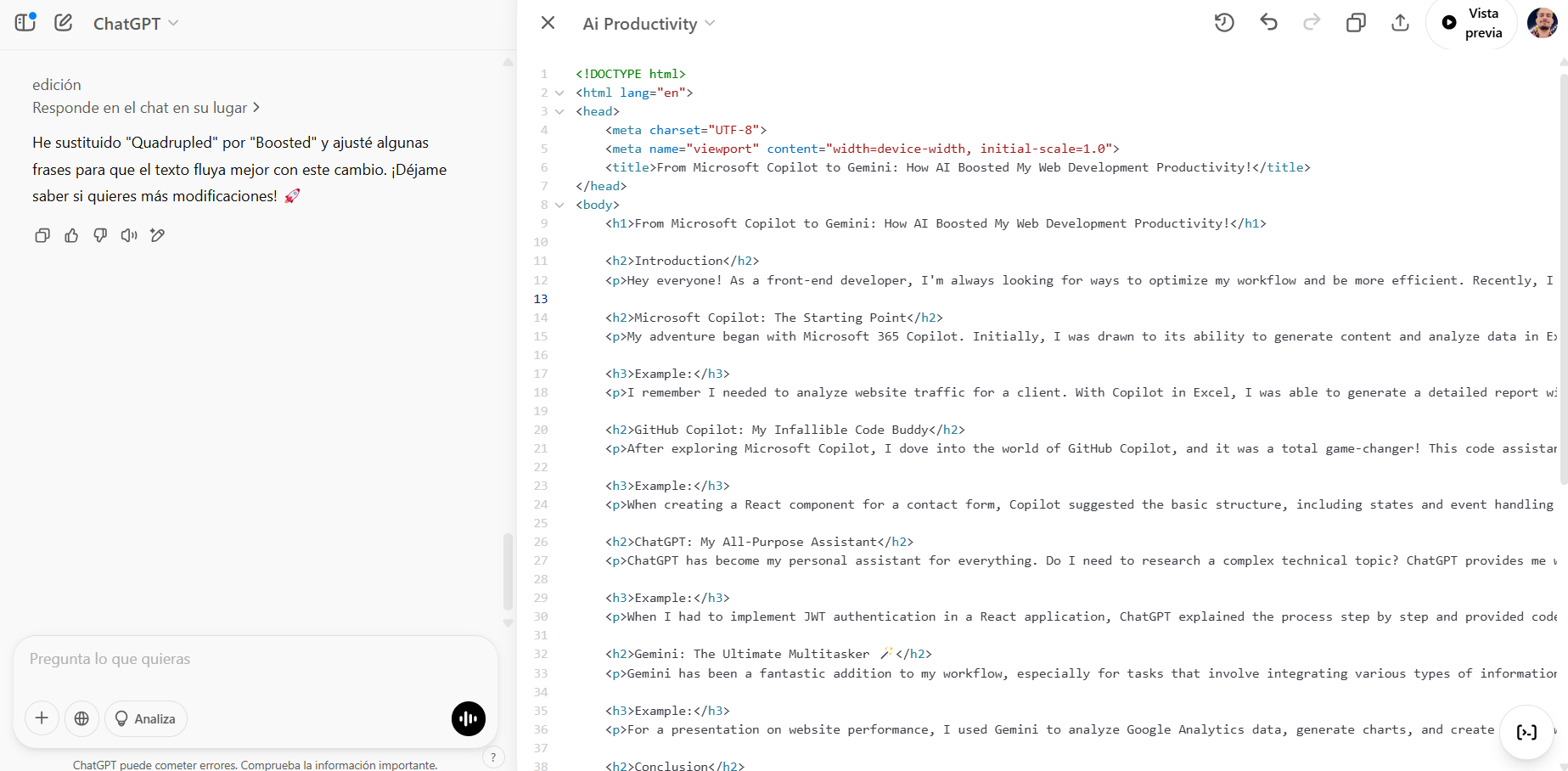
Task: Click 'Responde en el chat en su lugar' link
Action: [146, 108]
